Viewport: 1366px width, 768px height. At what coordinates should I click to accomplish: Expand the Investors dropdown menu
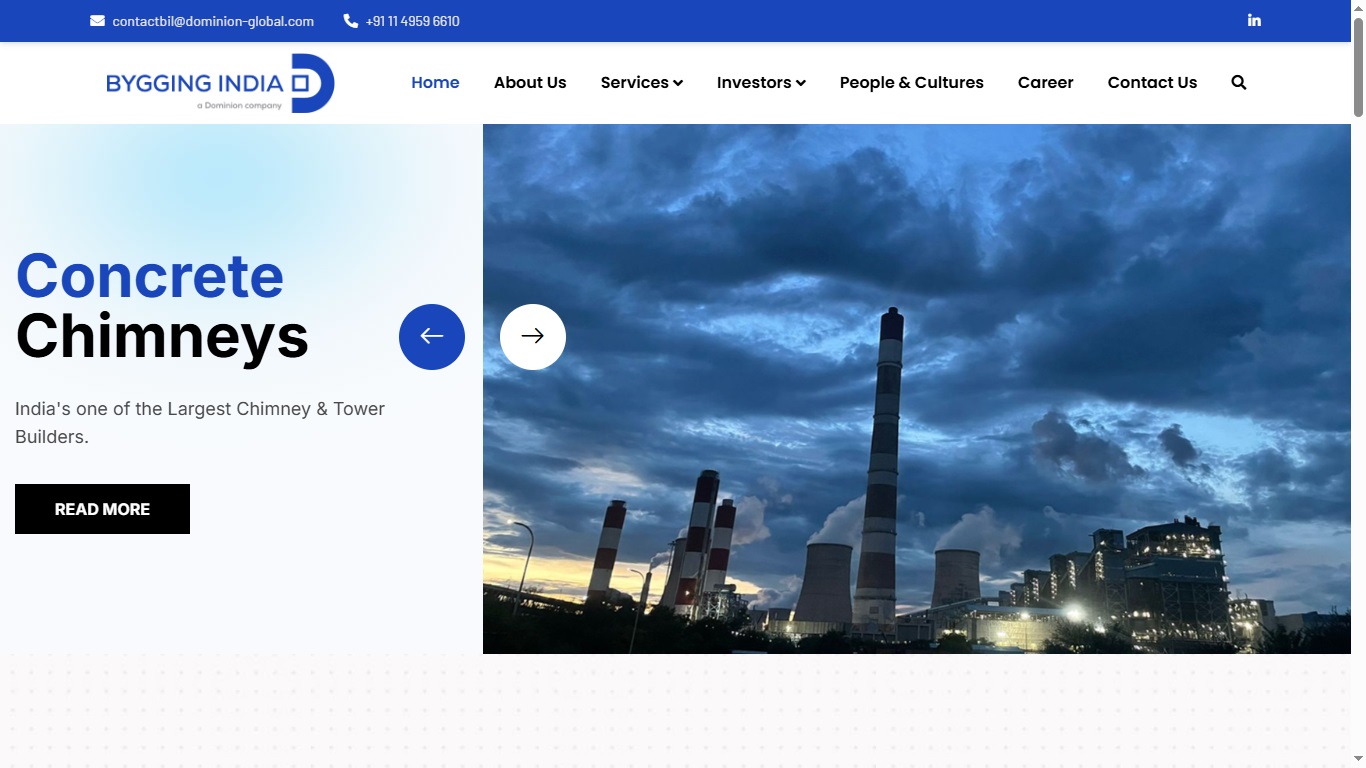[x=761, y=83]
